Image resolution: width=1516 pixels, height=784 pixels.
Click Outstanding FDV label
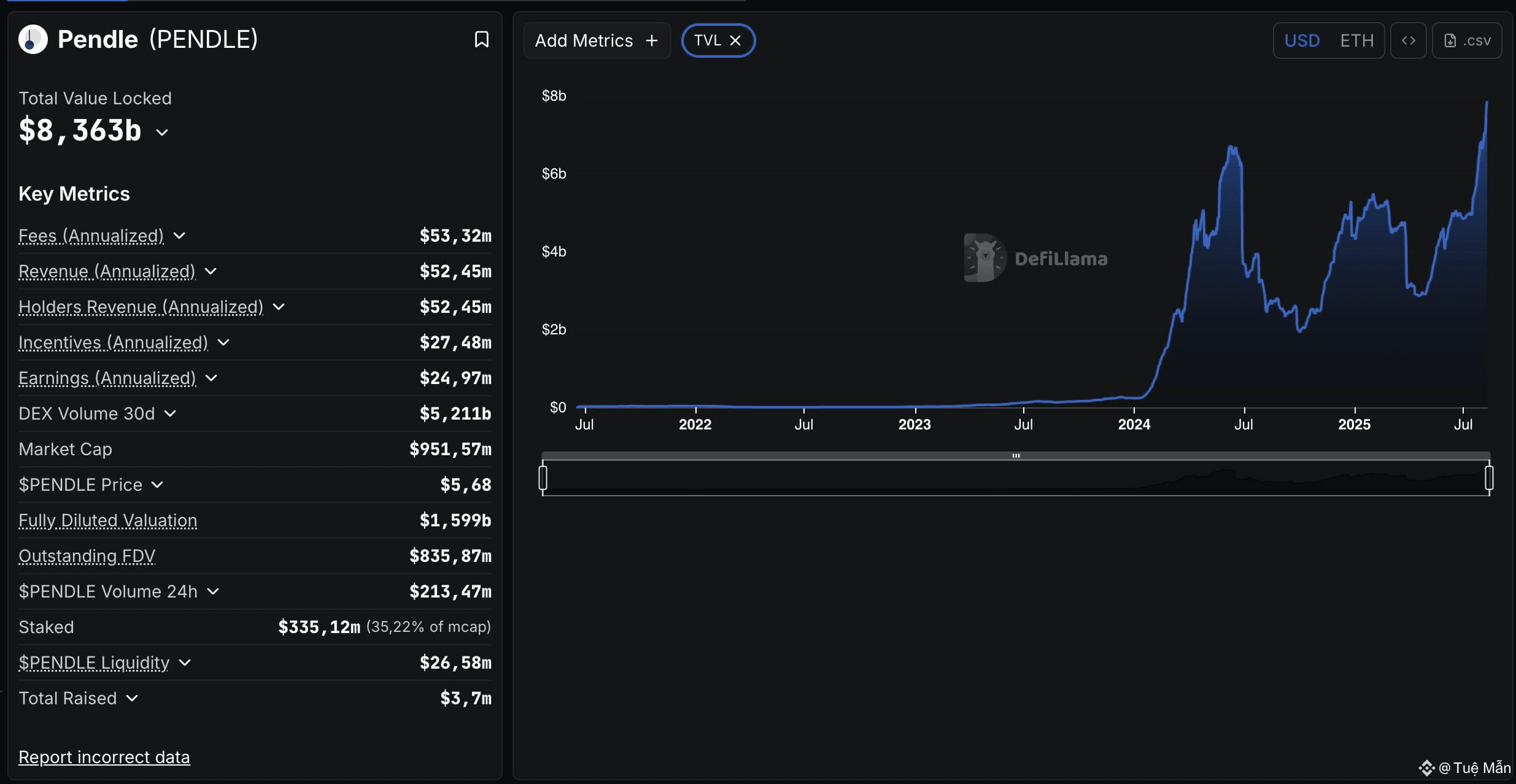[87, 556]
